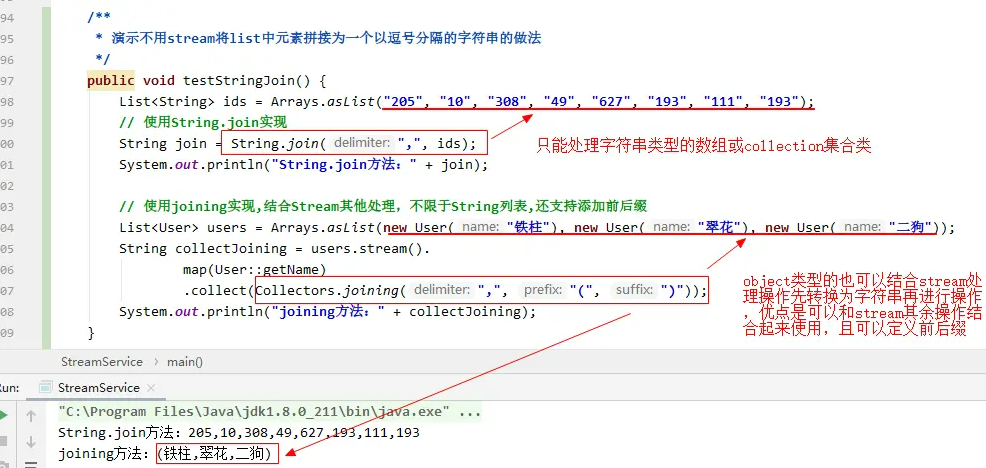This screenshot has width=986, height=468.
Task: Click the prefix parameter hint in Collectors.joining
Action: tap(543, 290)
